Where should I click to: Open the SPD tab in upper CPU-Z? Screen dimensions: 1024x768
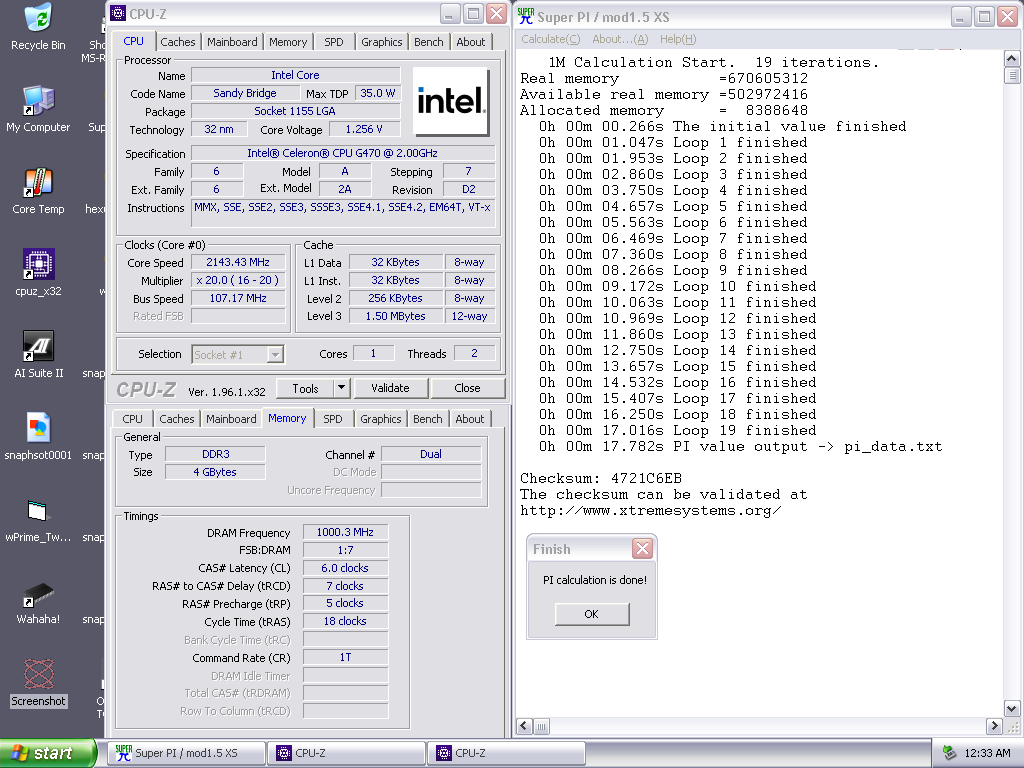[334, 42]
